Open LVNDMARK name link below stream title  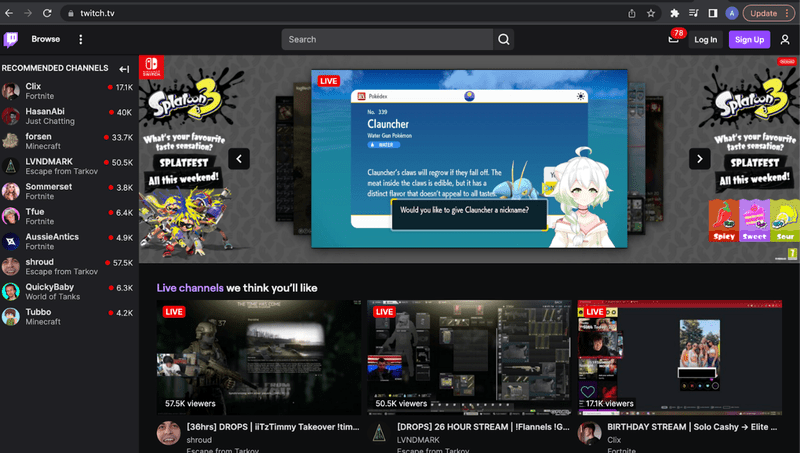pyautogui.click(x=418, y=440)
